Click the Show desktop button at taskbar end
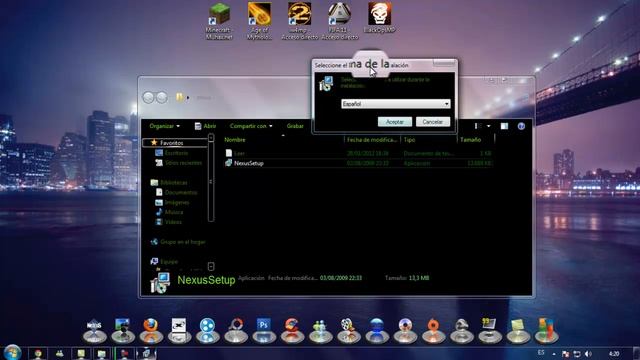The width and height of the screenshot is (640, 360). click(x=637, y=353)
